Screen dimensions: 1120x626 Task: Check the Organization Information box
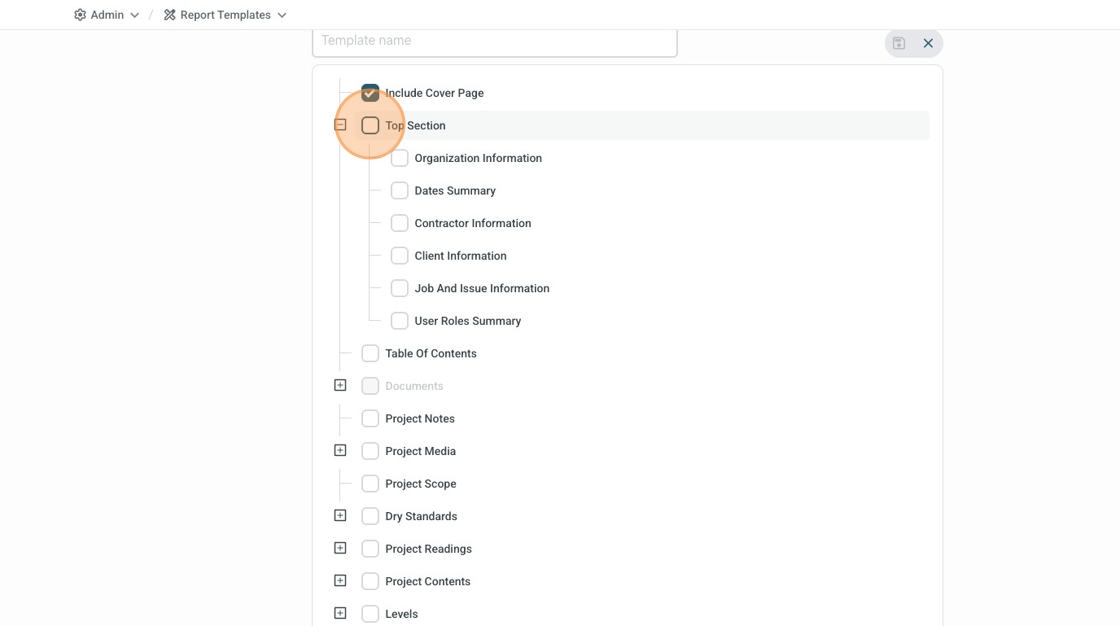[x=399, y=158]
